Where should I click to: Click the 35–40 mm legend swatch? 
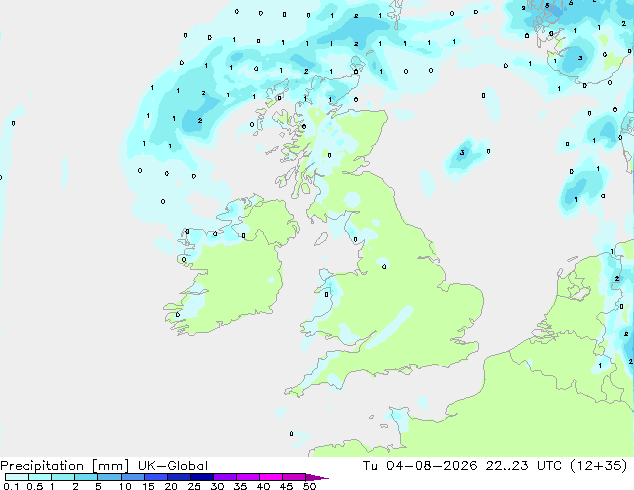248,477
